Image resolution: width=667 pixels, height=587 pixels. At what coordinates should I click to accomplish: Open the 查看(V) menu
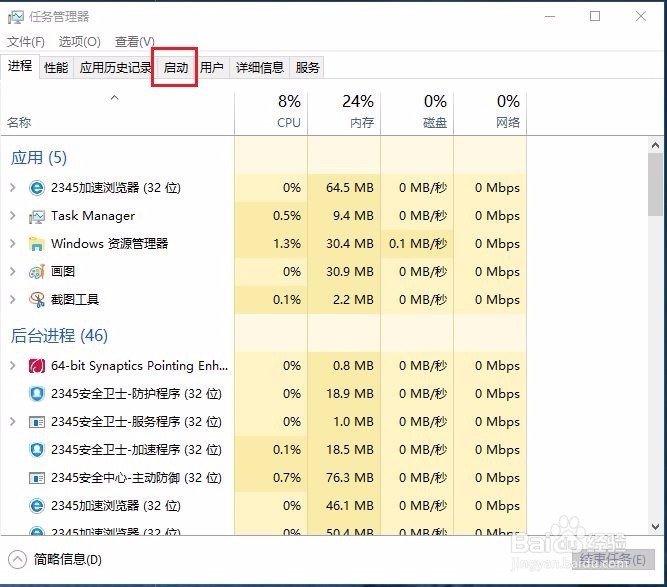134,42
